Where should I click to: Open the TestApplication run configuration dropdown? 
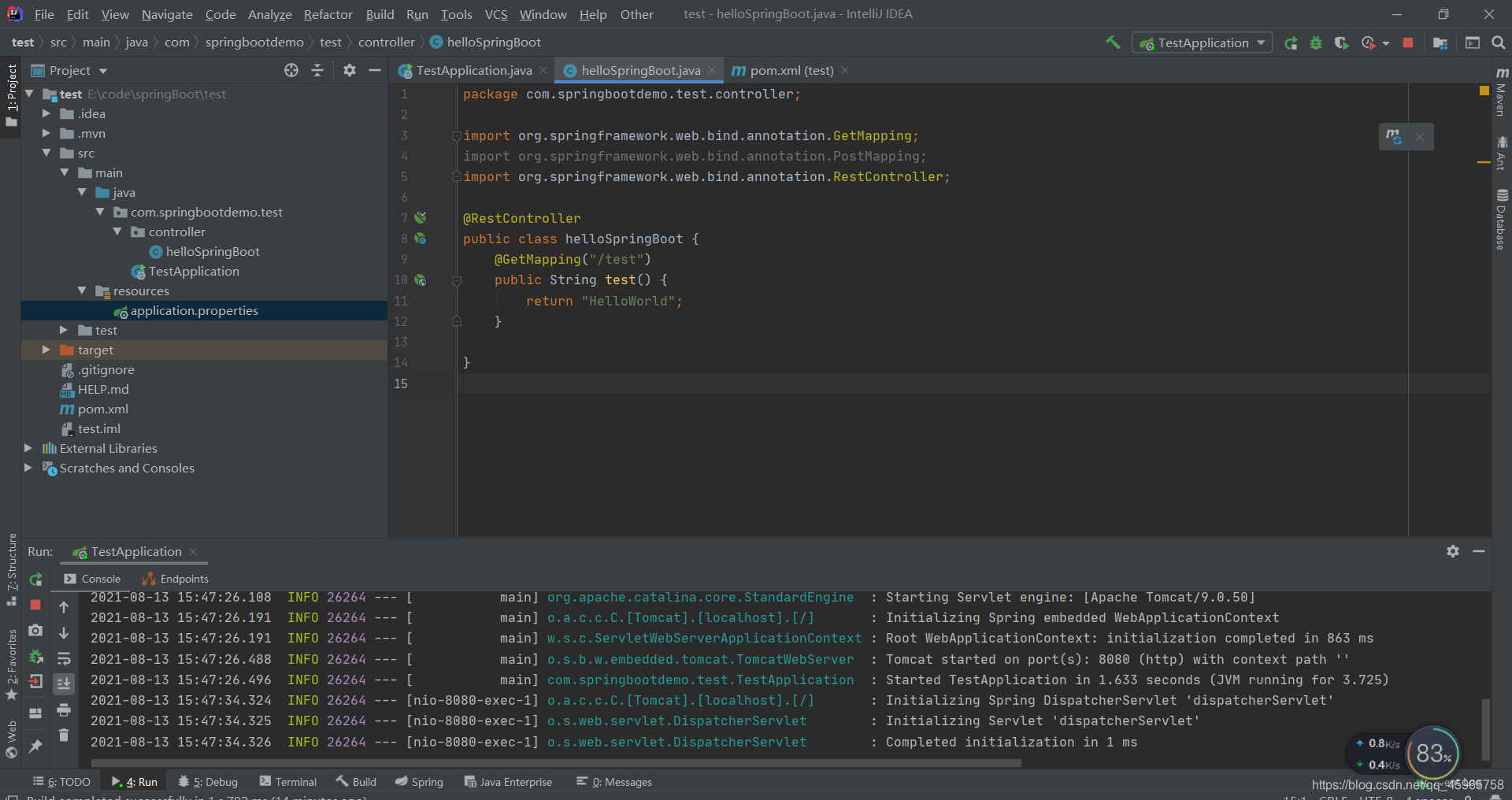point(1203,43)
